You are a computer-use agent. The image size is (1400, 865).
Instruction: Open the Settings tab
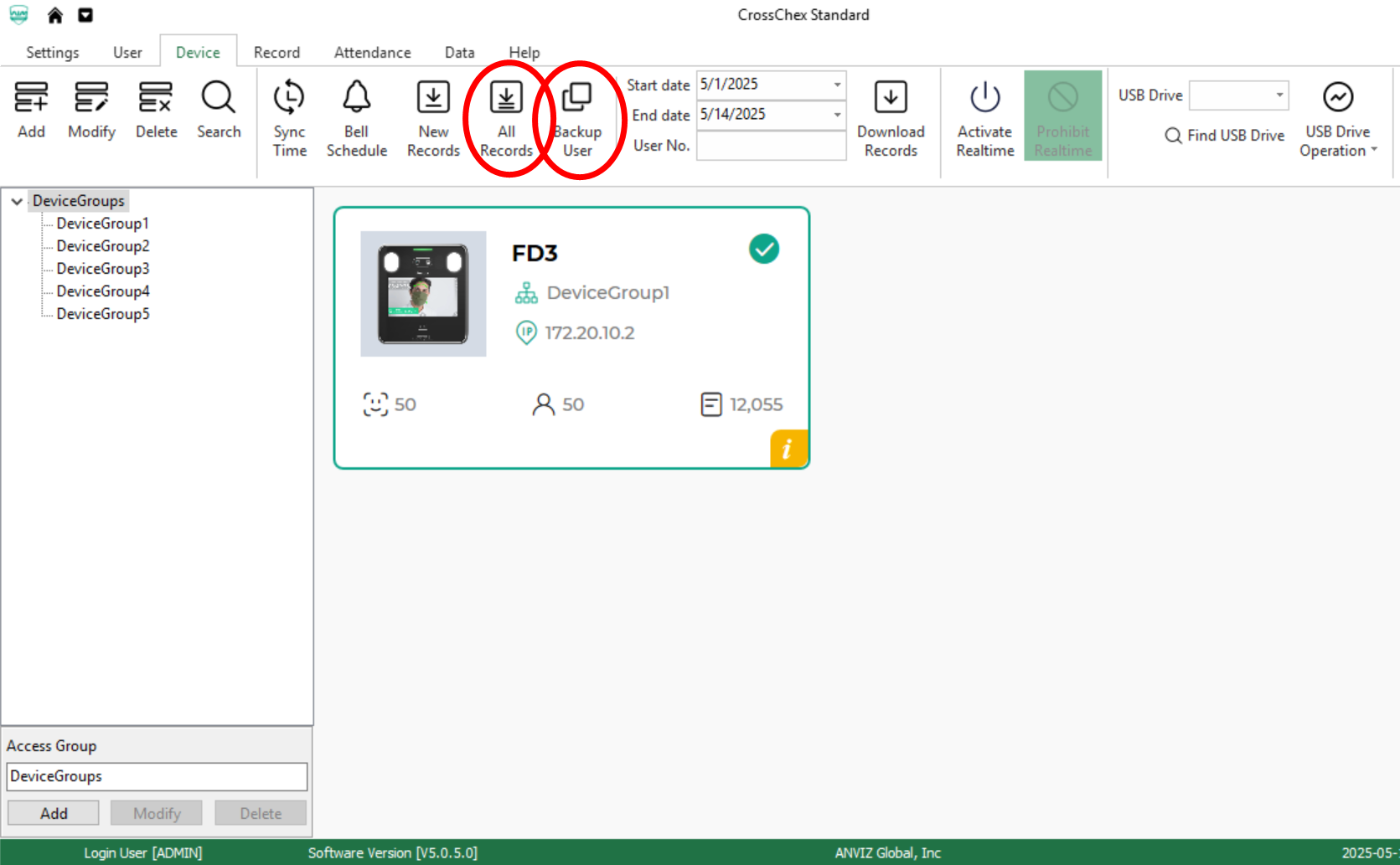click(53, 52)
